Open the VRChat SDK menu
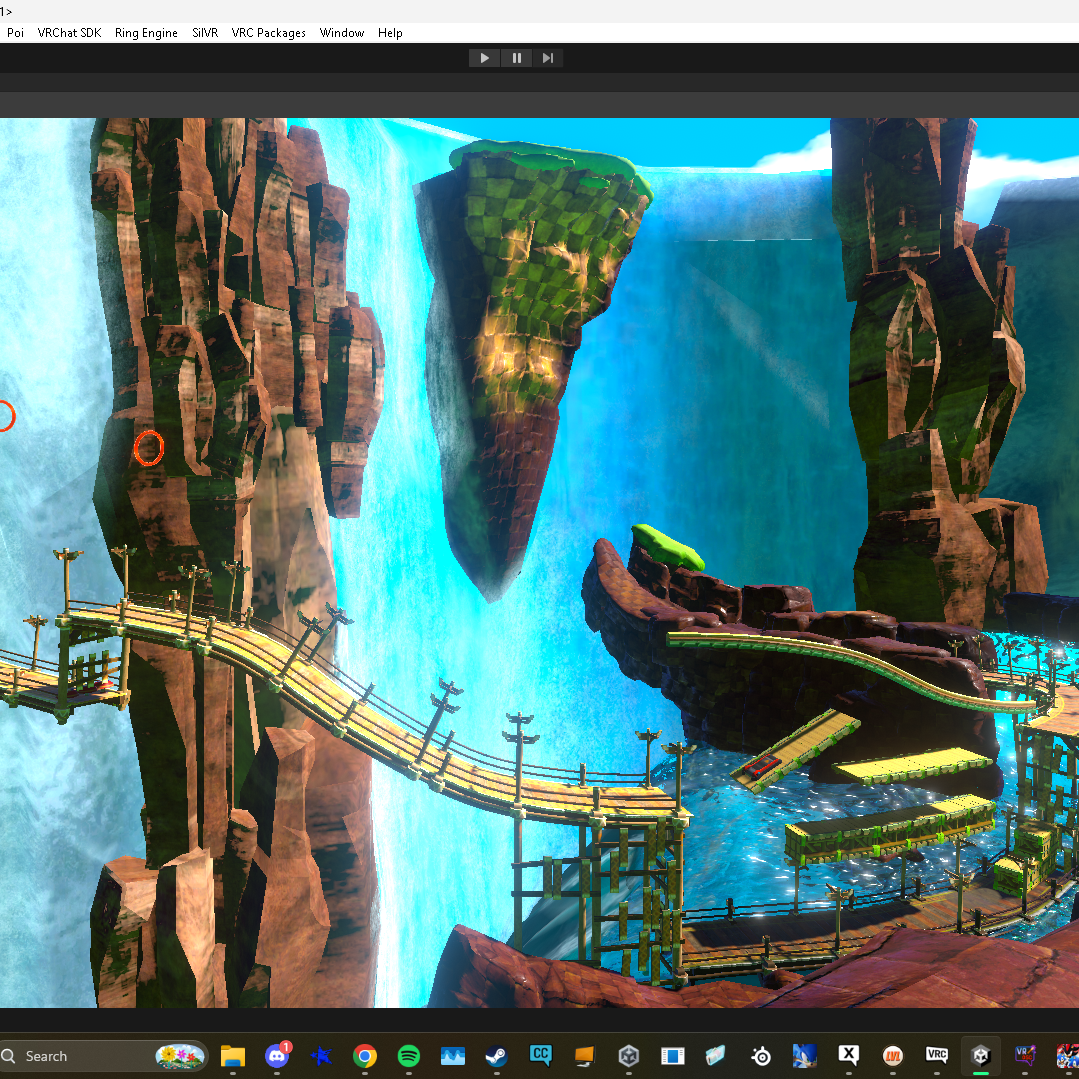This screenshot has width=1079, height=1079. pyautogui.click(x=70, y=33)
